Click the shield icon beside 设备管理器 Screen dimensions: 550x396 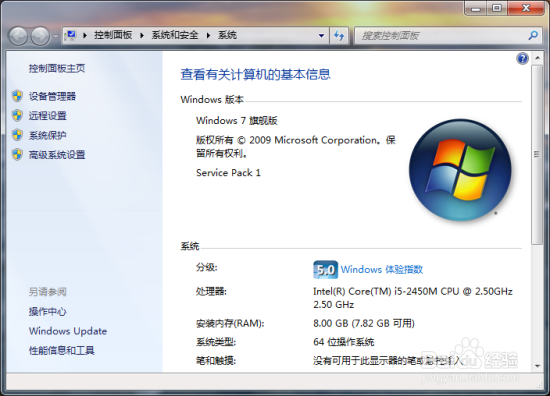coord(17,96)
